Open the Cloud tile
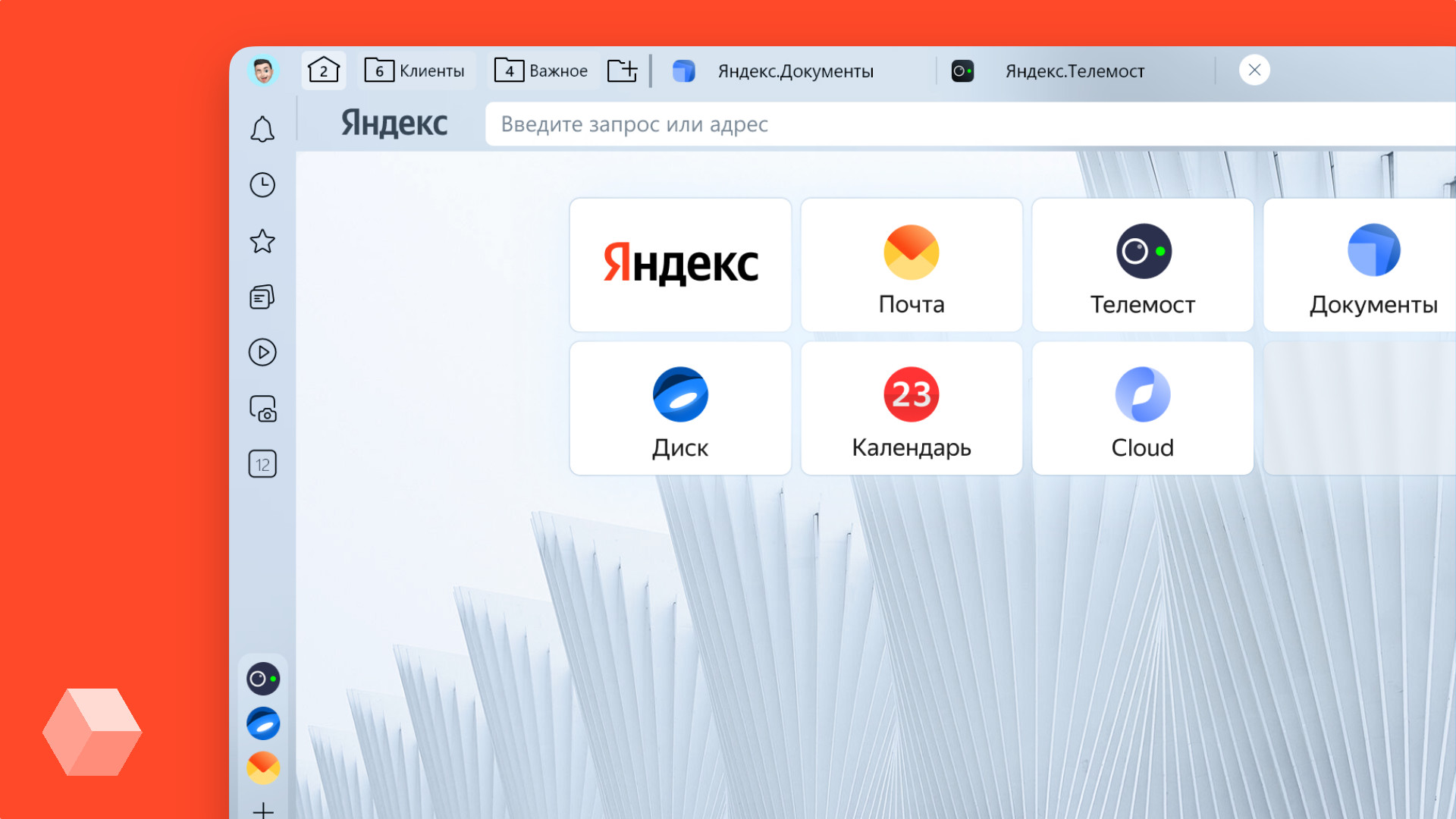 1143,408
